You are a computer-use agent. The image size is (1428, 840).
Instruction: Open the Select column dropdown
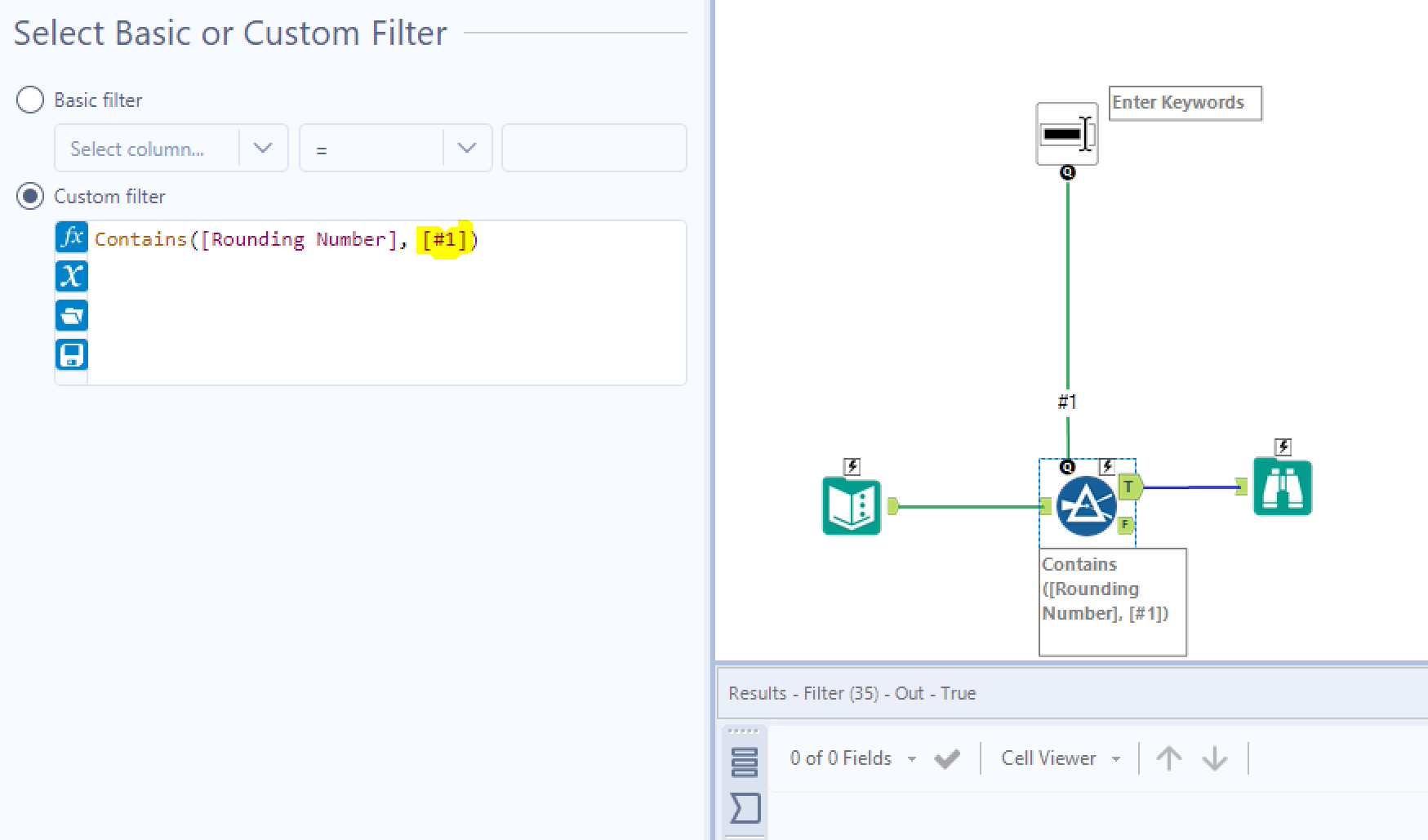click(263, 148)
